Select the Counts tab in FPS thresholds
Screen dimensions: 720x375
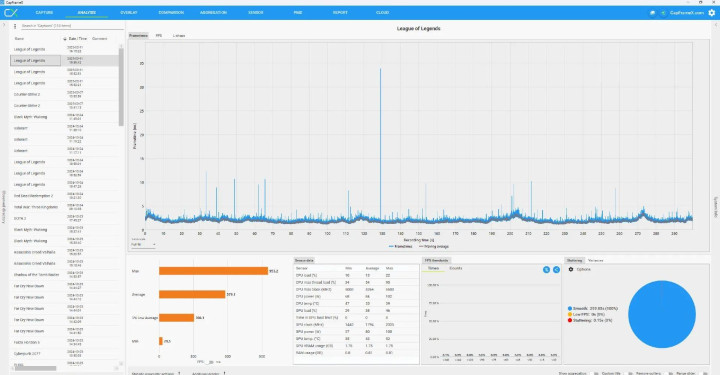[x=456, y=268]
